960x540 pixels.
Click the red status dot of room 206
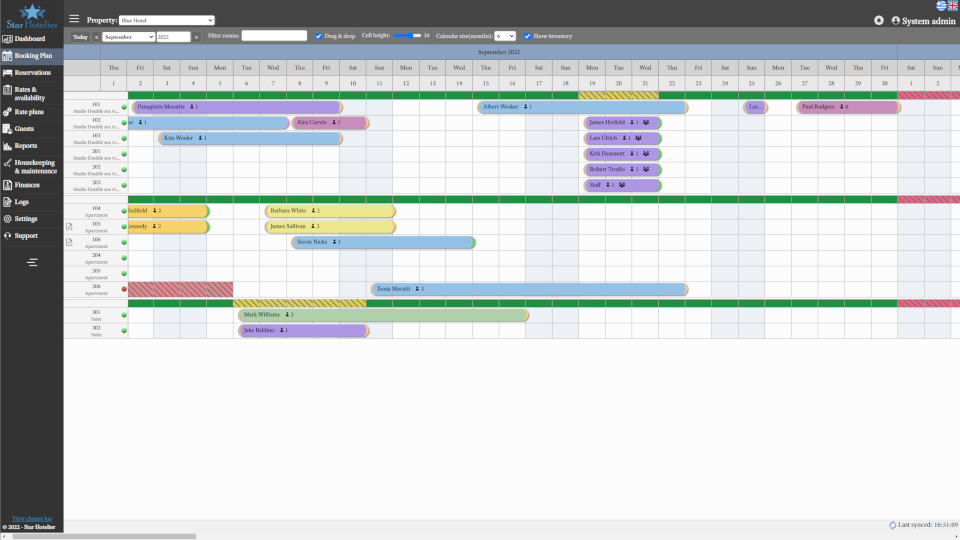coord(124,289)
